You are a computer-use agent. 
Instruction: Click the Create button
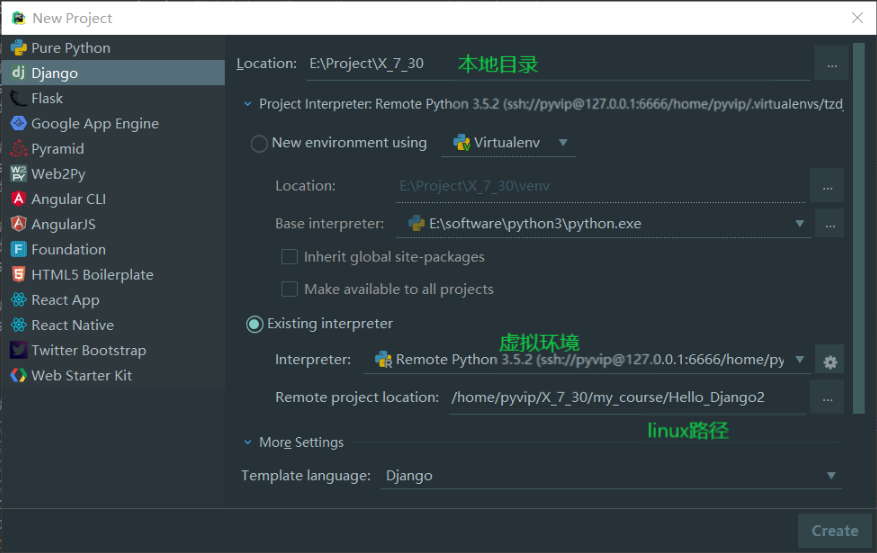tap(834, 531)
